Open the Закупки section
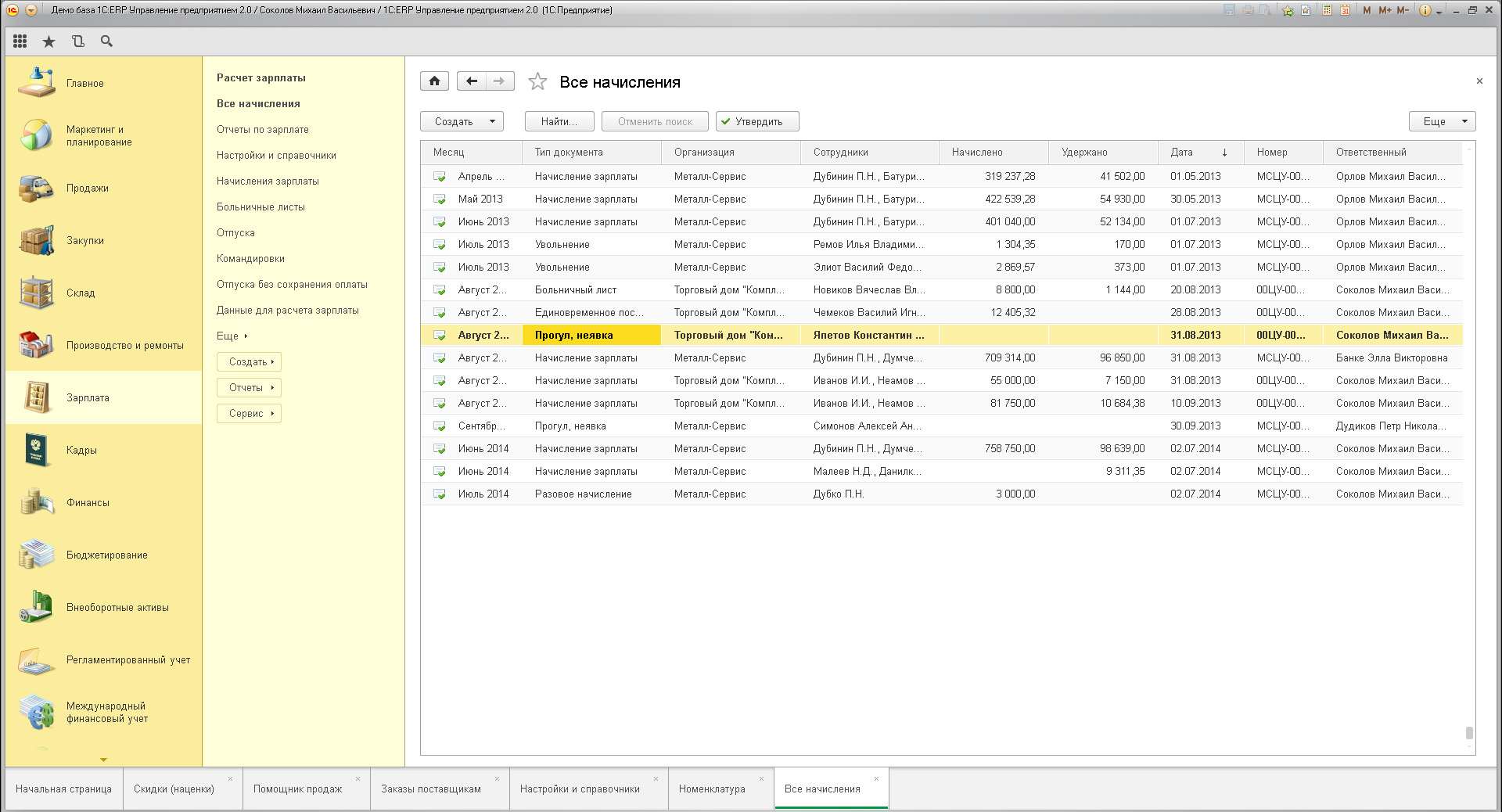1502x812 pixels. (x=103, y=240)
